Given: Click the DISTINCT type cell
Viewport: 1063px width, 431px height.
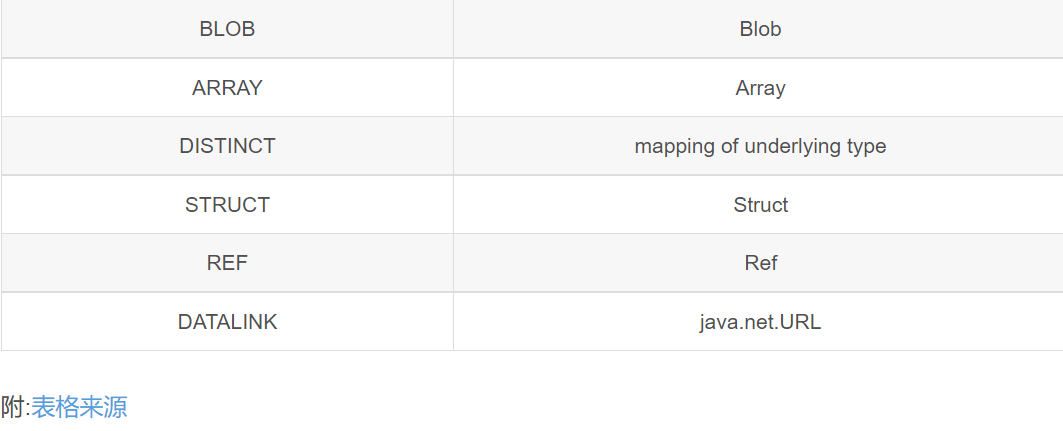Looking at the screenshot, I should (x=227, y=146).
